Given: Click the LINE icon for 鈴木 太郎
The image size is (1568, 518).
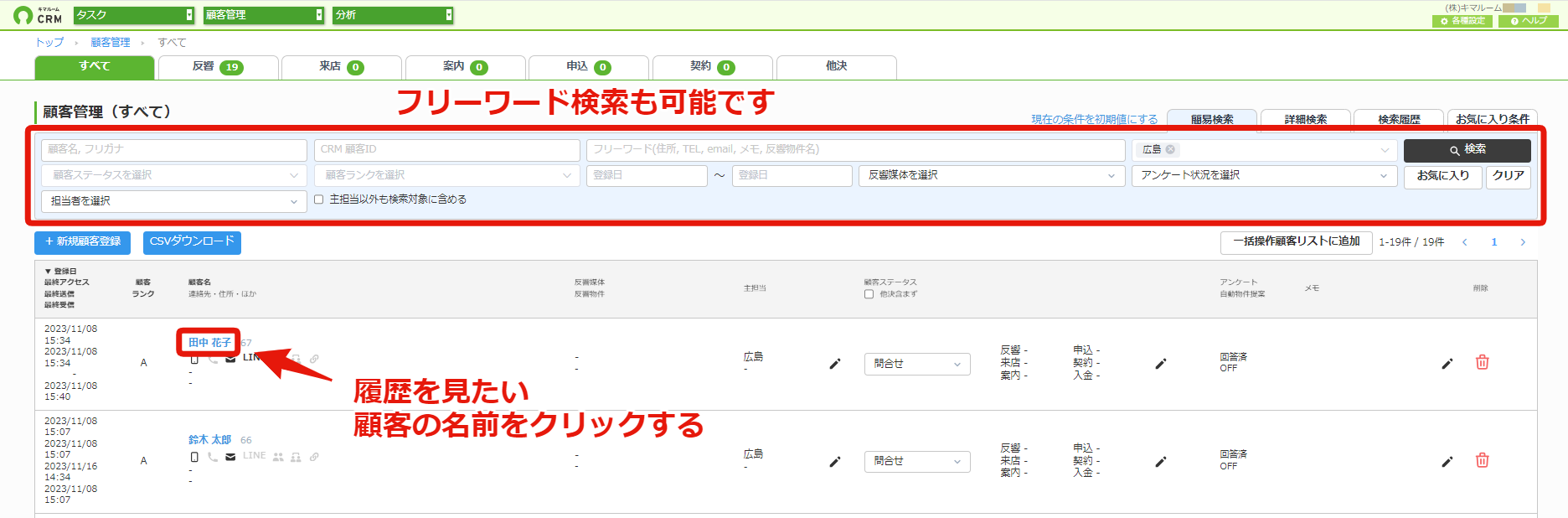Looking at the screenshot, I should coord(255,456).
